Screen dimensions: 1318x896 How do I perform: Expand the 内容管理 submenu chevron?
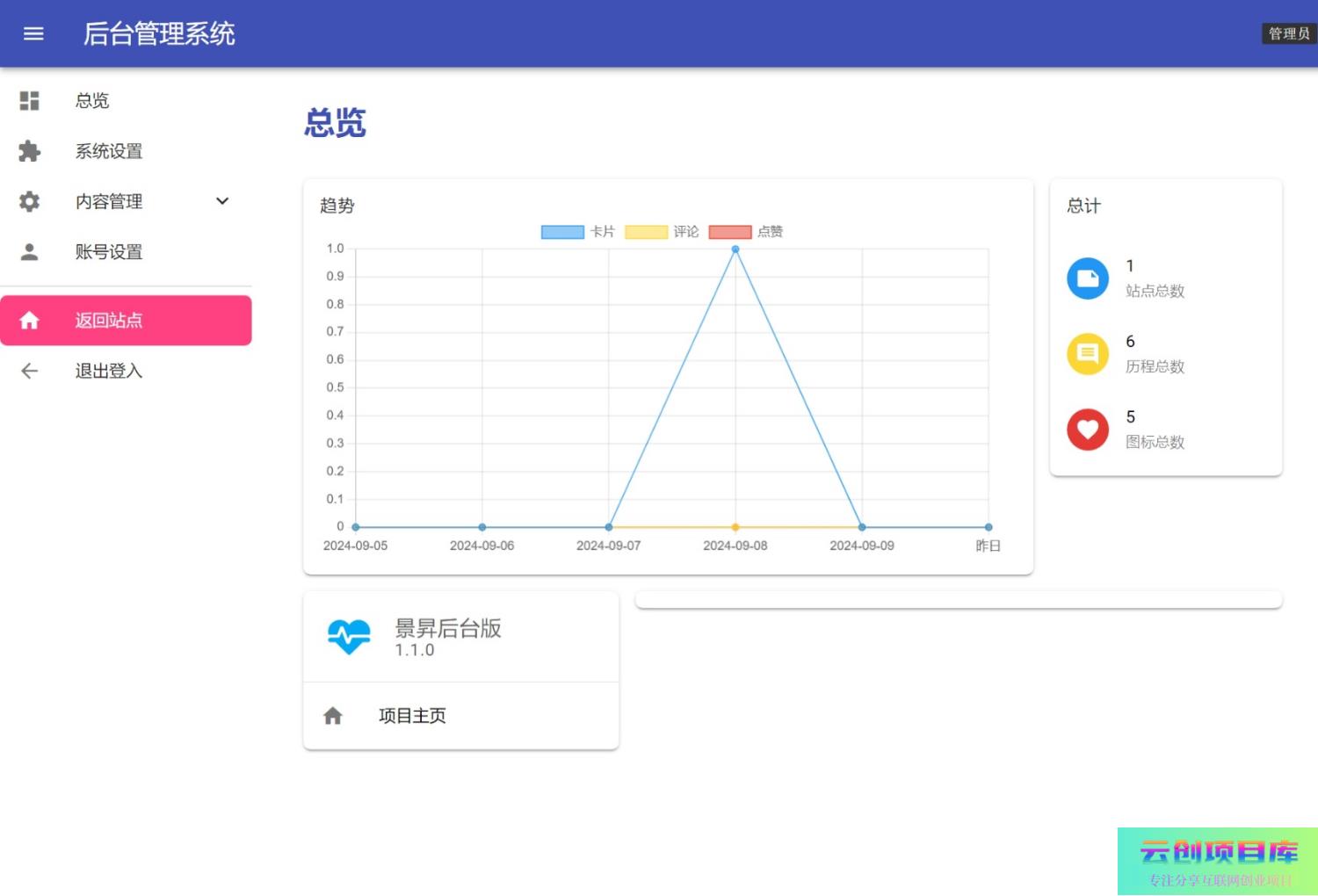tap(222, 201)
